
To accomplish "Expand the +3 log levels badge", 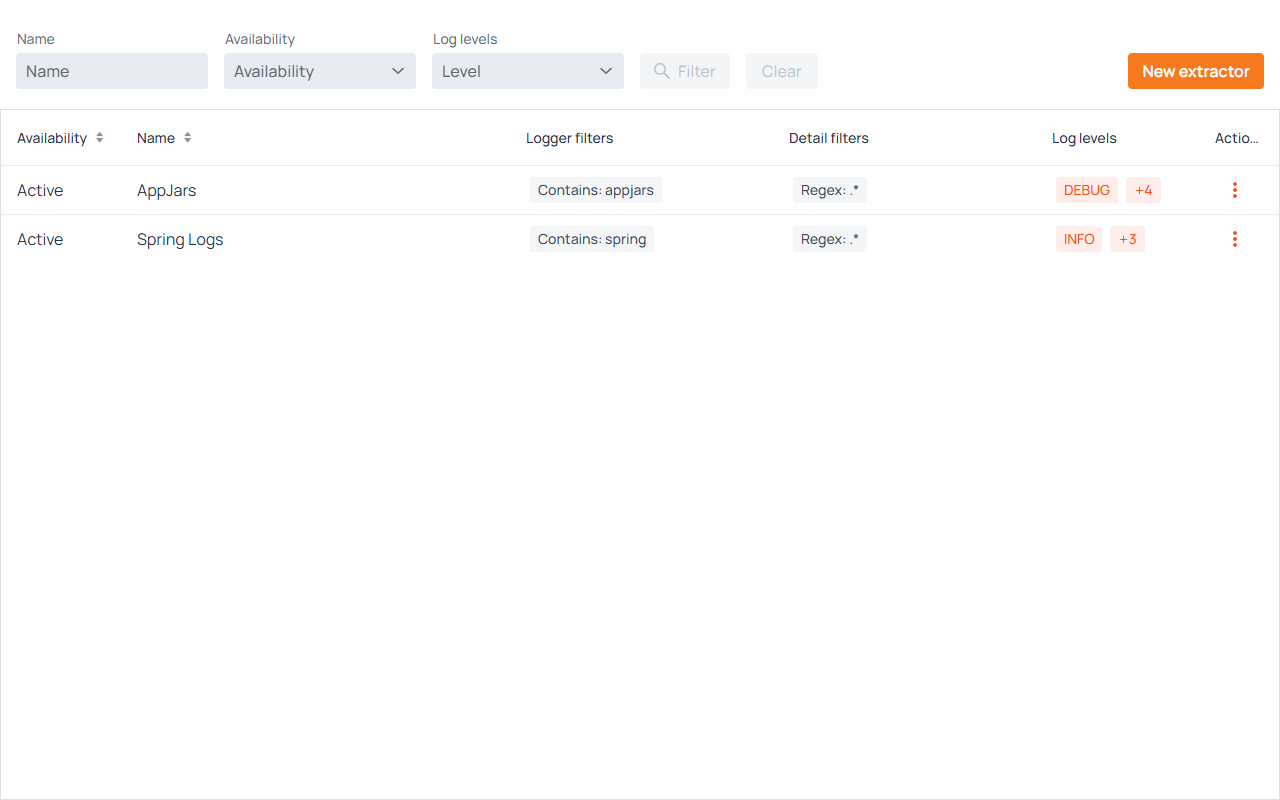I will click(1128, 239).
